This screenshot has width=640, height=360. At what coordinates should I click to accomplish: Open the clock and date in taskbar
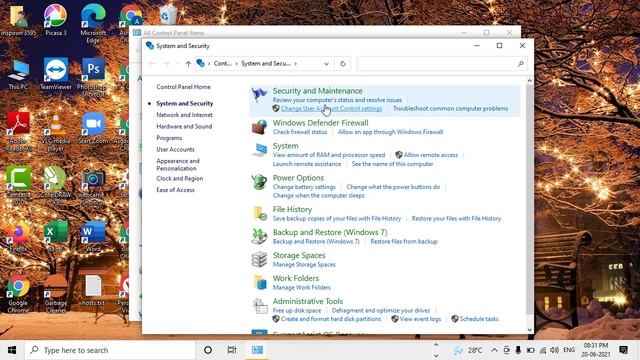click(x=596, y=350)
